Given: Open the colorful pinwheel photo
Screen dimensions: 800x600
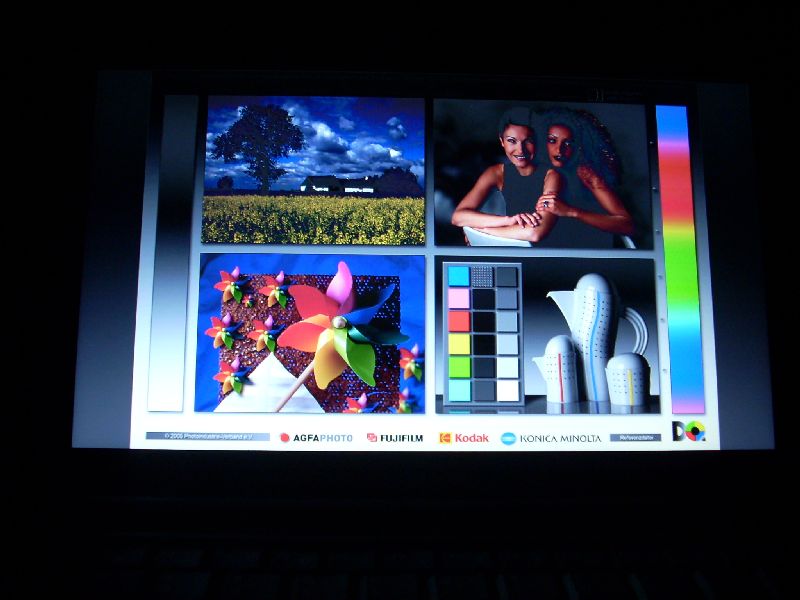Looking at the screenshot, I should click(x=310, y=333).
